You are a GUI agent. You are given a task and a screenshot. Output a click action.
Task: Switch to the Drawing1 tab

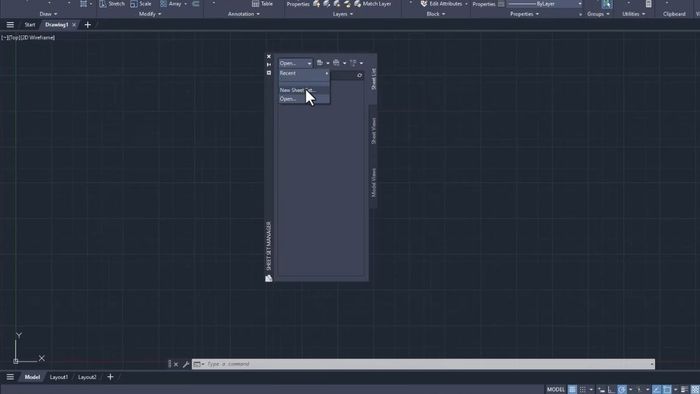(57, 25)
